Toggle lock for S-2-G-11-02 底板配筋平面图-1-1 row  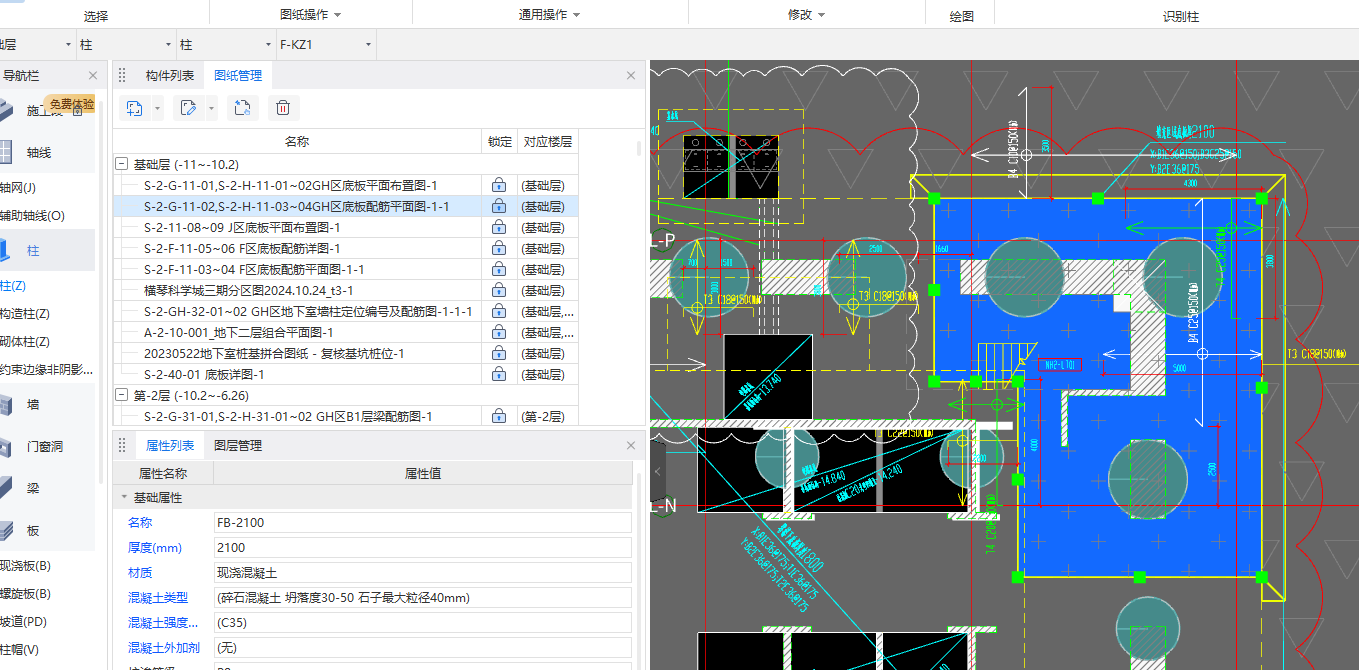tap(498, 206)
